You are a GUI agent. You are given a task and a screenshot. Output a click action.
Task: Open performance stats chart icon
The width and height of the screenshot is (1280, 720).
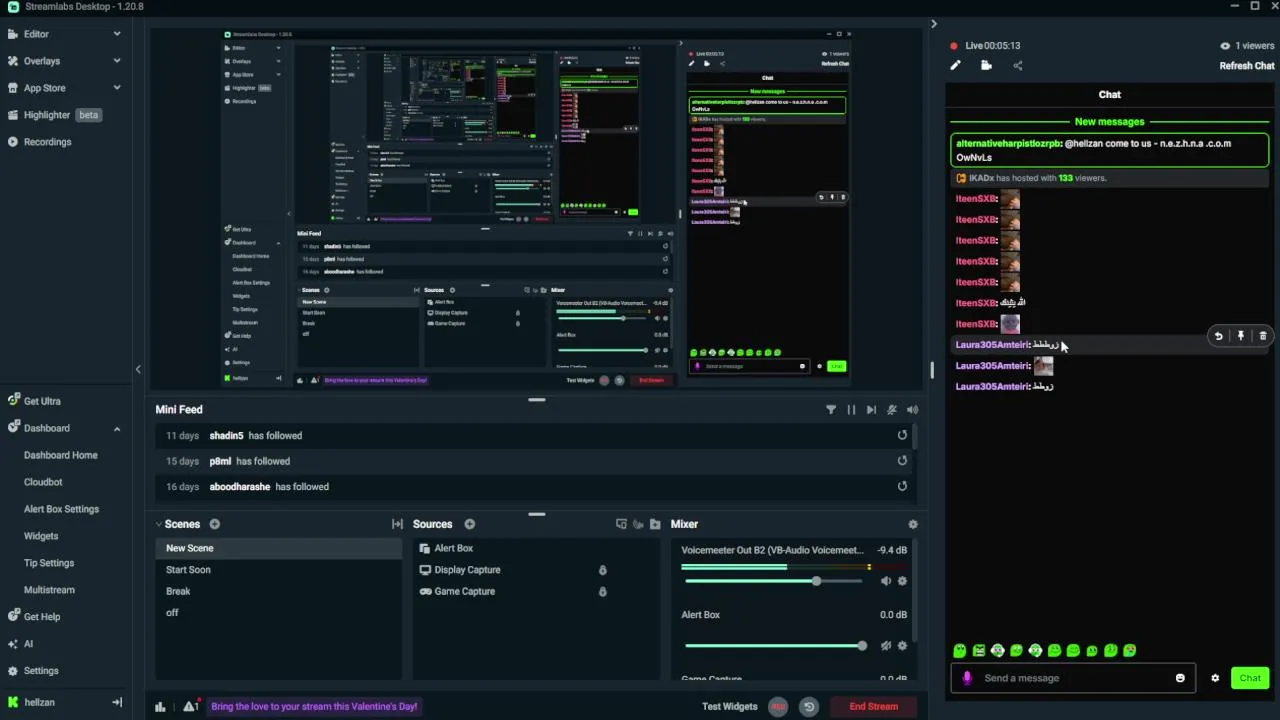click(160, 707)
